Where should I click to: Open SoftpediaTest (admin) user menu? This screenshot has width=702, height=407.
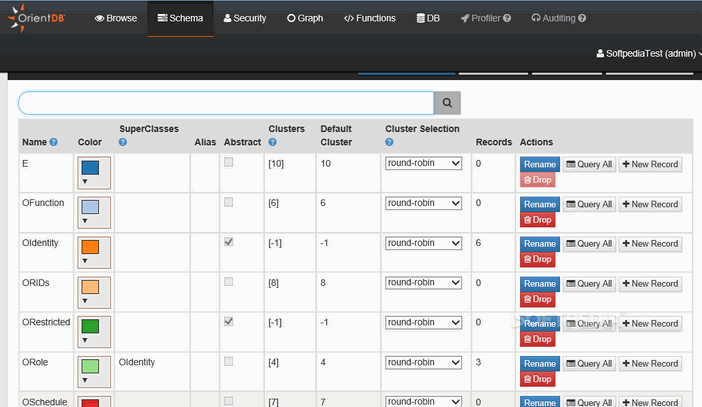(x=647, y=53)
